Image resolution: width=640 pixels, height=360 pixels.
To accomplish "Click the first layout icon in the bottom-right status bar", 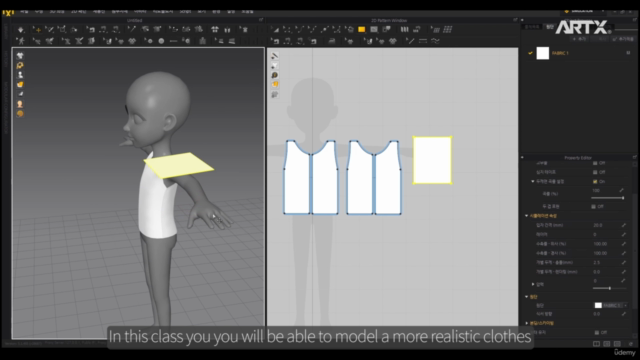I will point(596,344).
